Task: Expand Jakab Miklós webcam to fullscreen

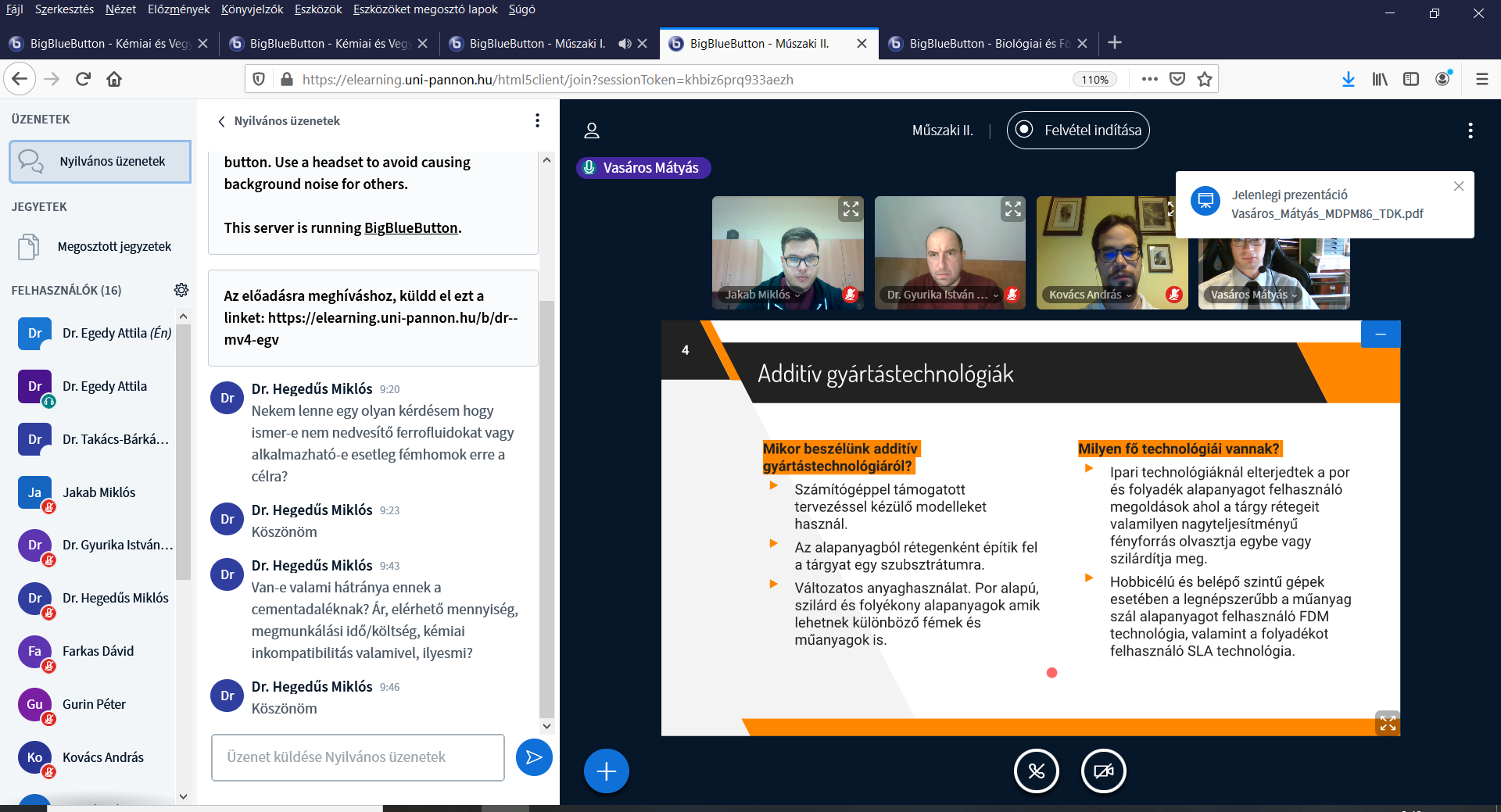Action: [x=851, y=209]
